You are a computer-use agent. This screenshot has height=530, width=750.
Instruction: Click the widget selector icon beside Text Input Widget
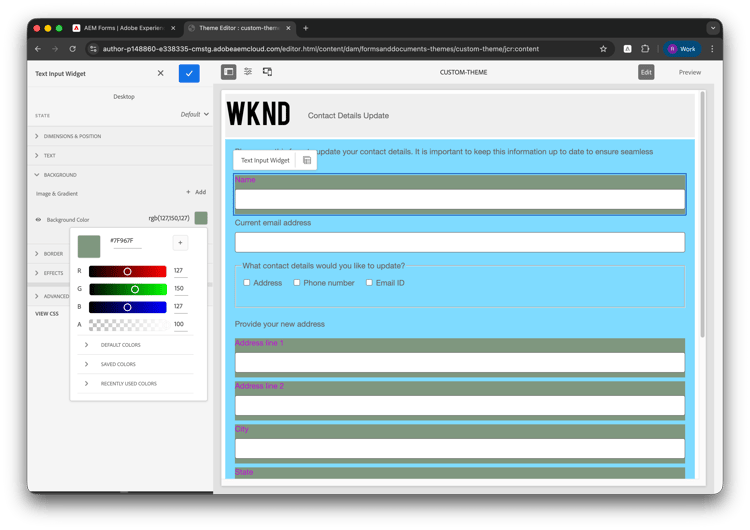pyautogui.click(x=307, y=160)
